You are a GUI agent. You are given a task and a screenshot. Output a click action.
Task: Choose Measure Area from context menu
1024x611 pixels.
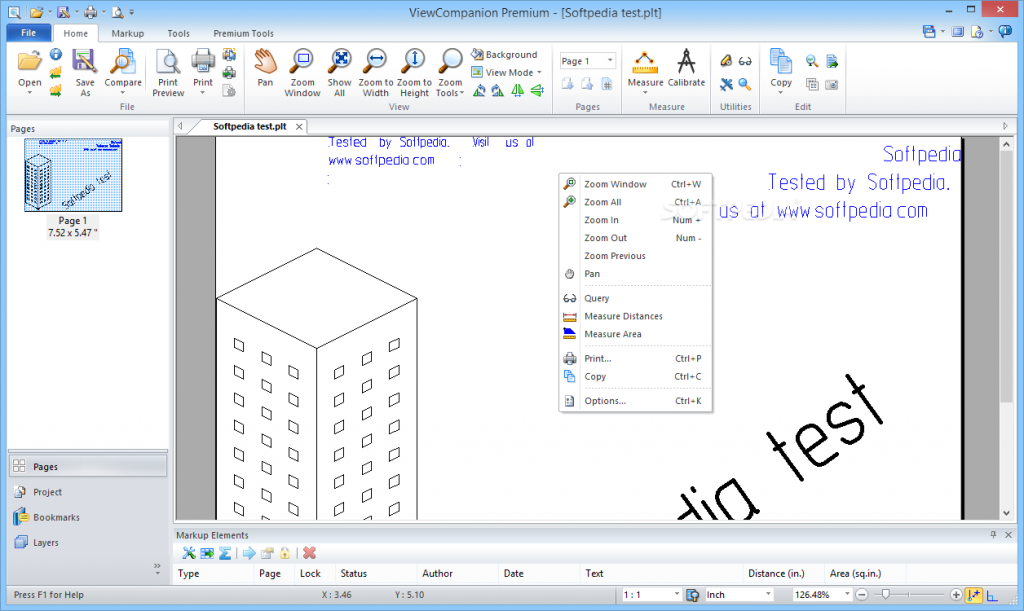click(x=612, y=334)
